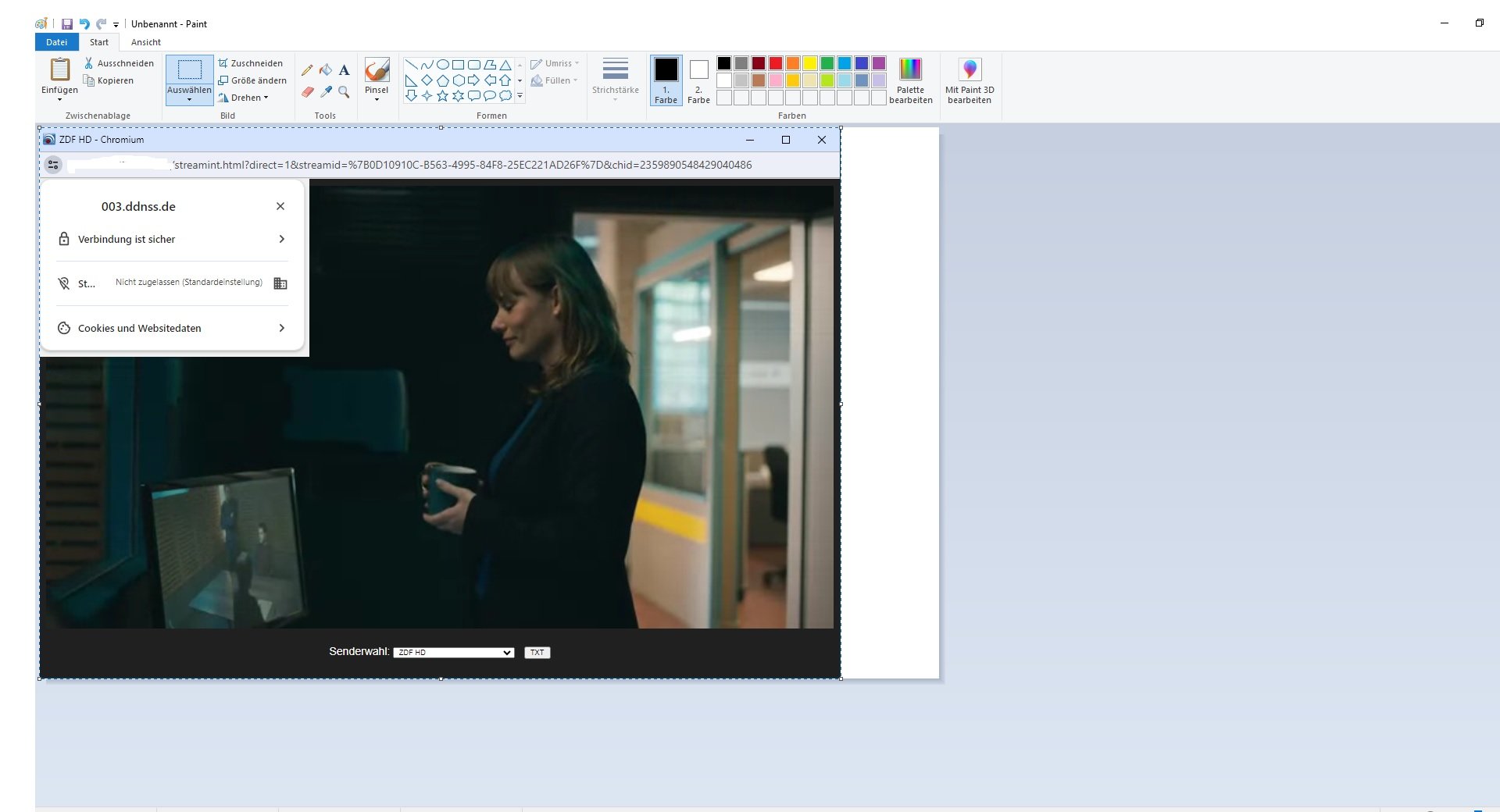Open the Datei menu
This screenshot has width=1500, height=812.
click(x=56, y=42)
